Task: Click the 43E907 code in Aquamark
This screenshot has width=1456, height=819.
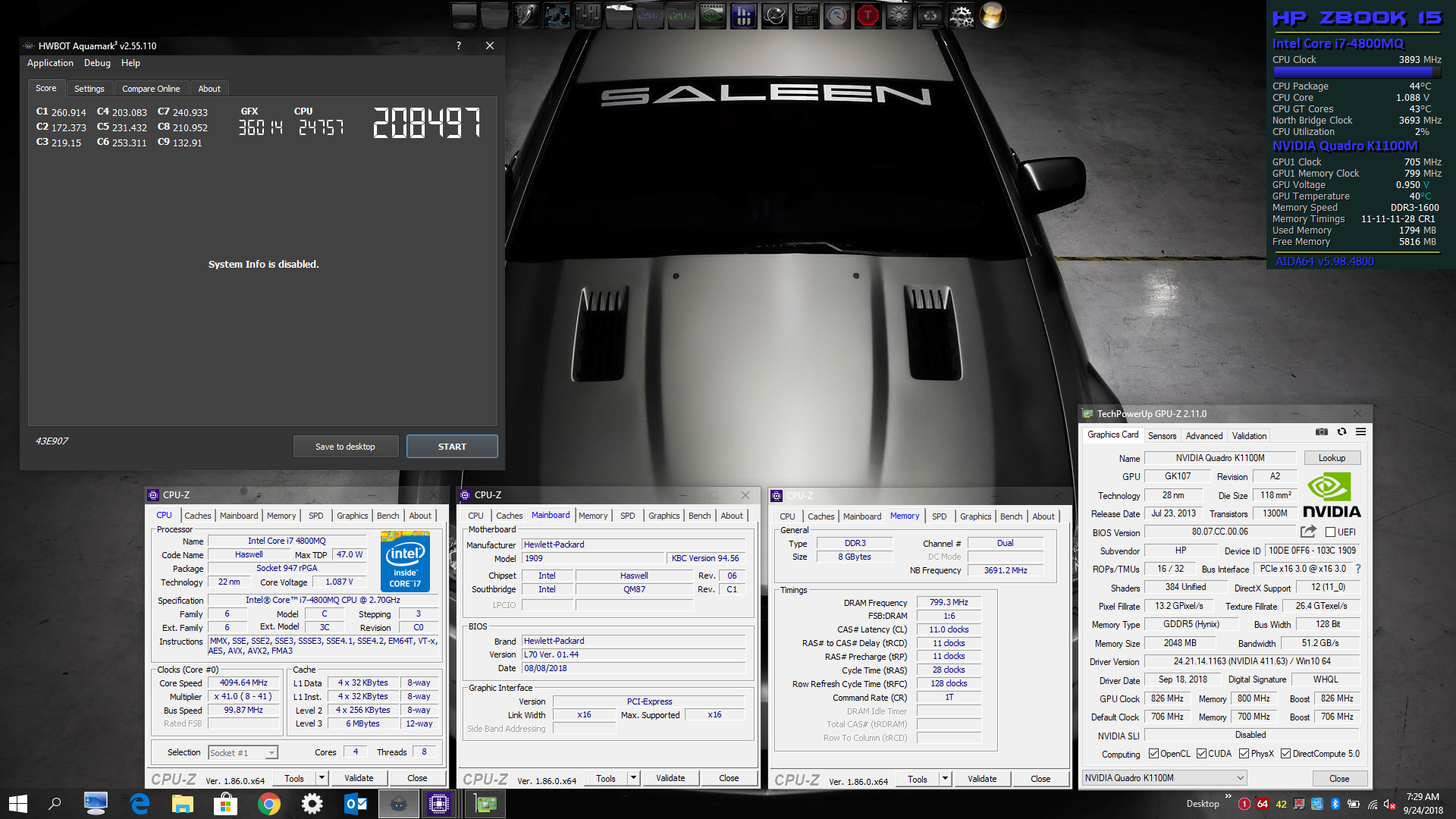Action: pyautogui.click(x=52, y=441)
